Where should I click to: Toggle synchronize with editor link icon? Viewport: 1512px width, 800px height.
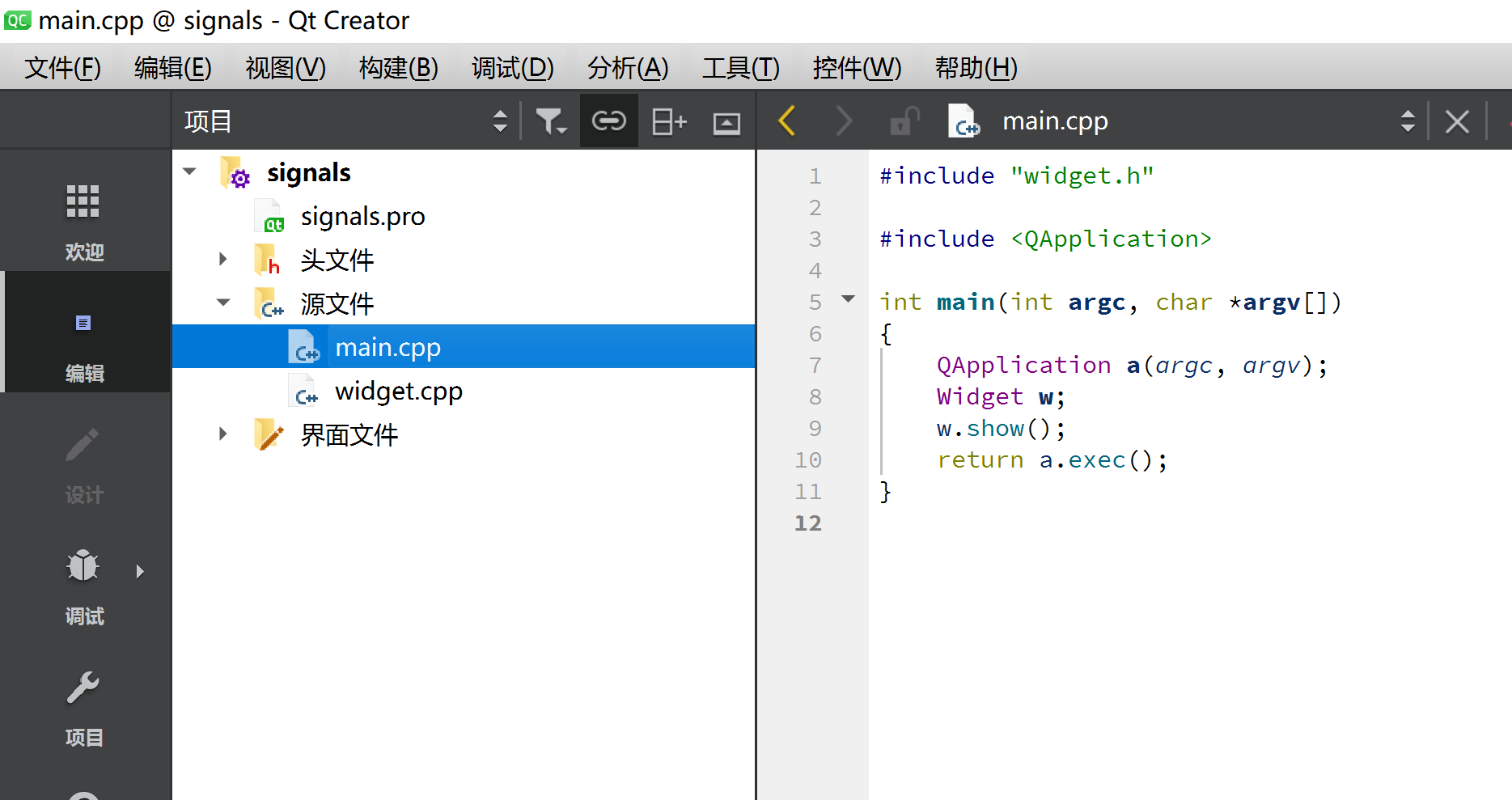[x=609, y=121]
